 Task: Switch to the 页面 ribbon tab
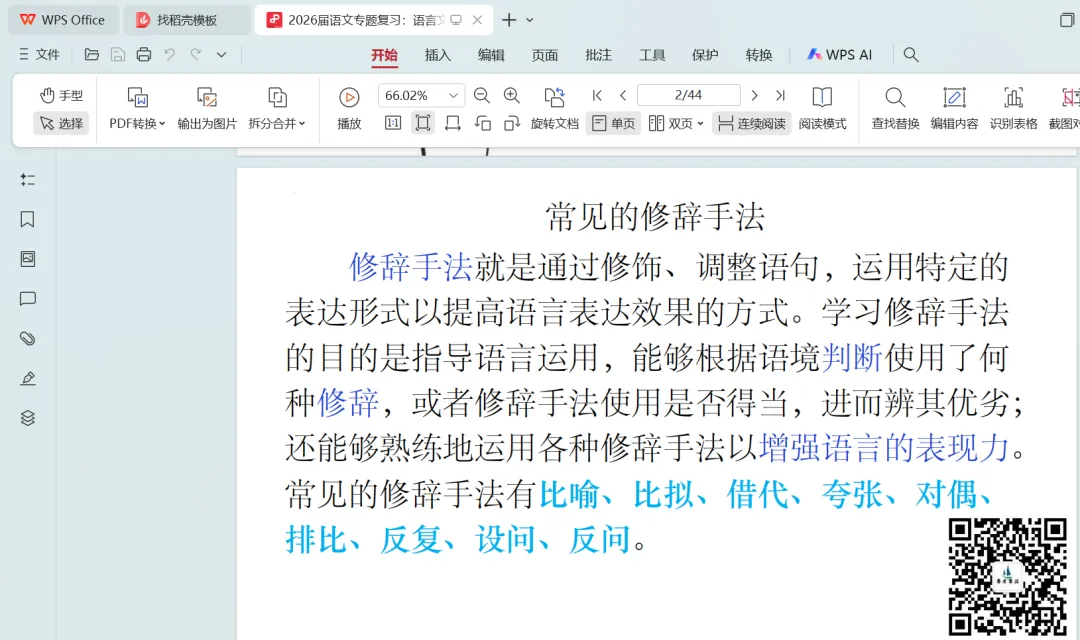[x=545, y=55]
